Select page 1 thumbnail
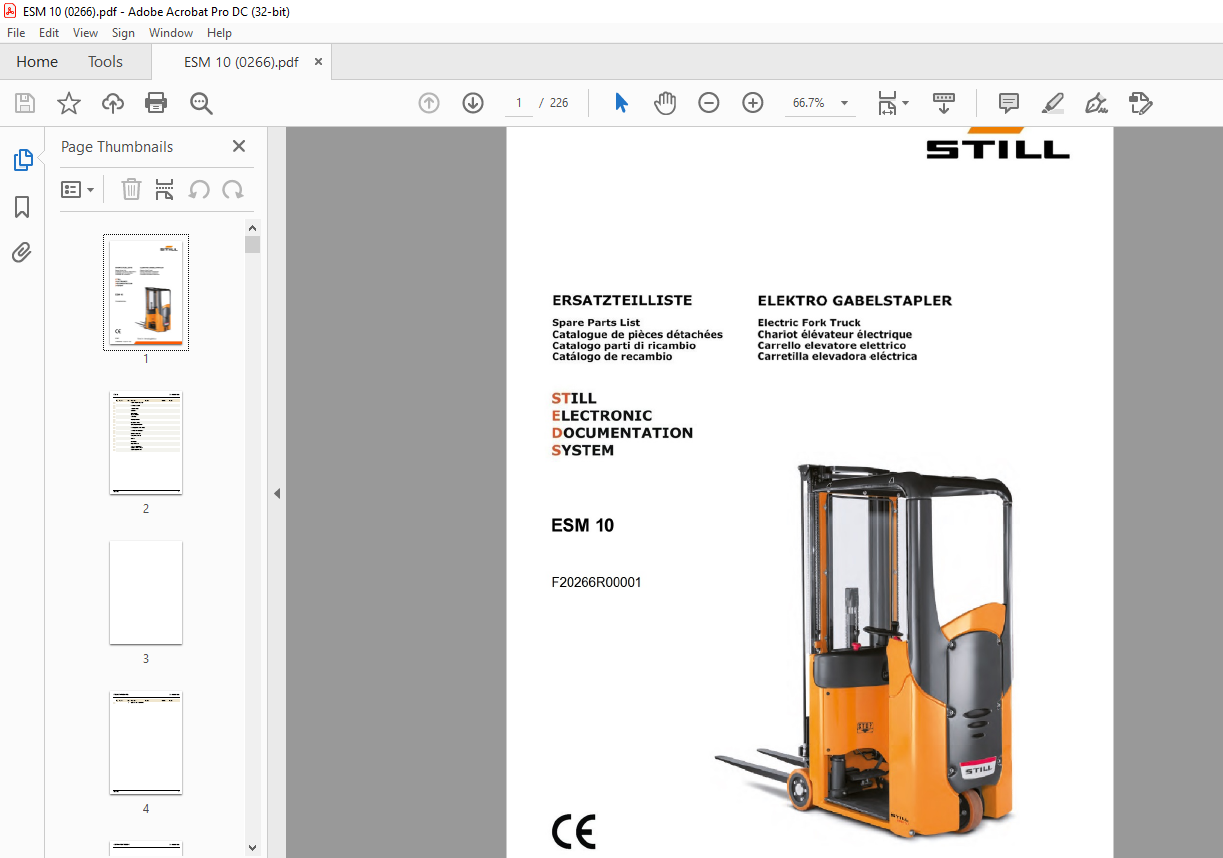This screenshot has height=858, width=1223. (x=146, y=292)
